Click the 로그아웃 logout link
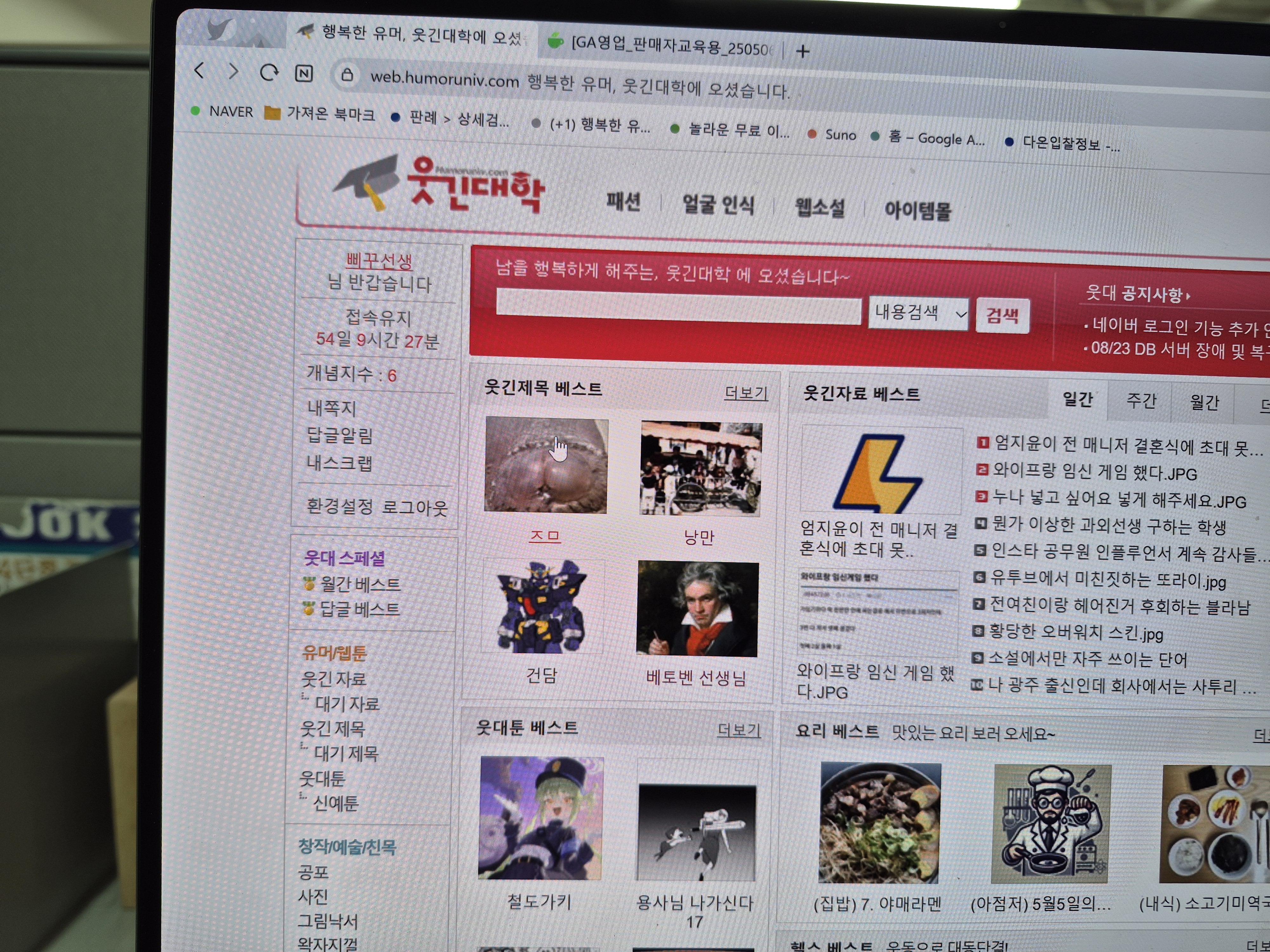 click(x=415, y=508)
